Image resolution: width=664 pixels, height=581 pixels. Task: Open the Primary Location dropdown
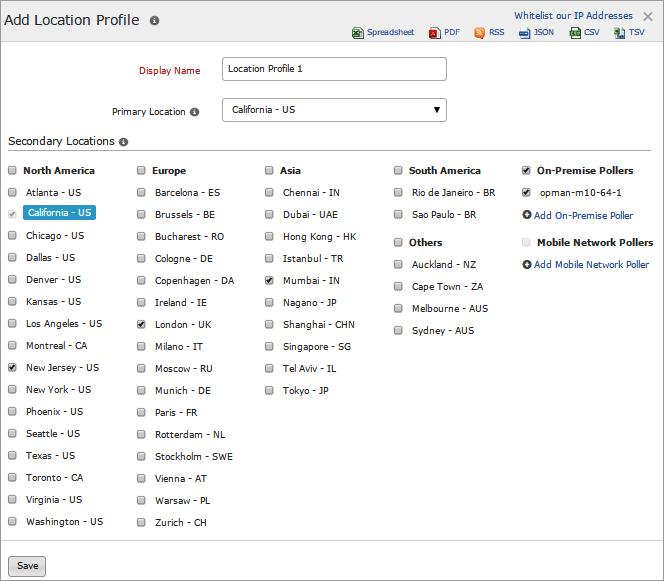334,110
